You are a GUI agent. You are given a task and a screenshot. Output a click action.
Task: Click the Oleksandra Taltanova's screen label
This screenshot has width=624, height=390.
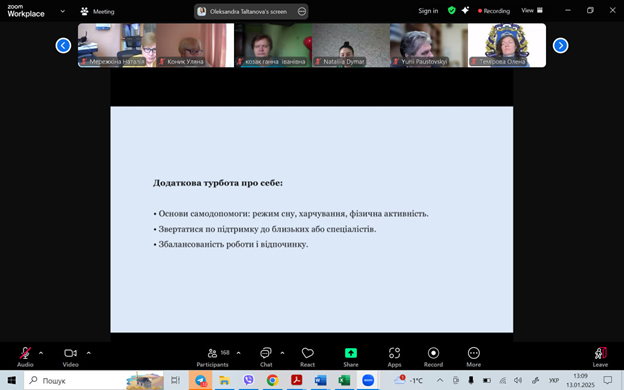pos(248,12)
